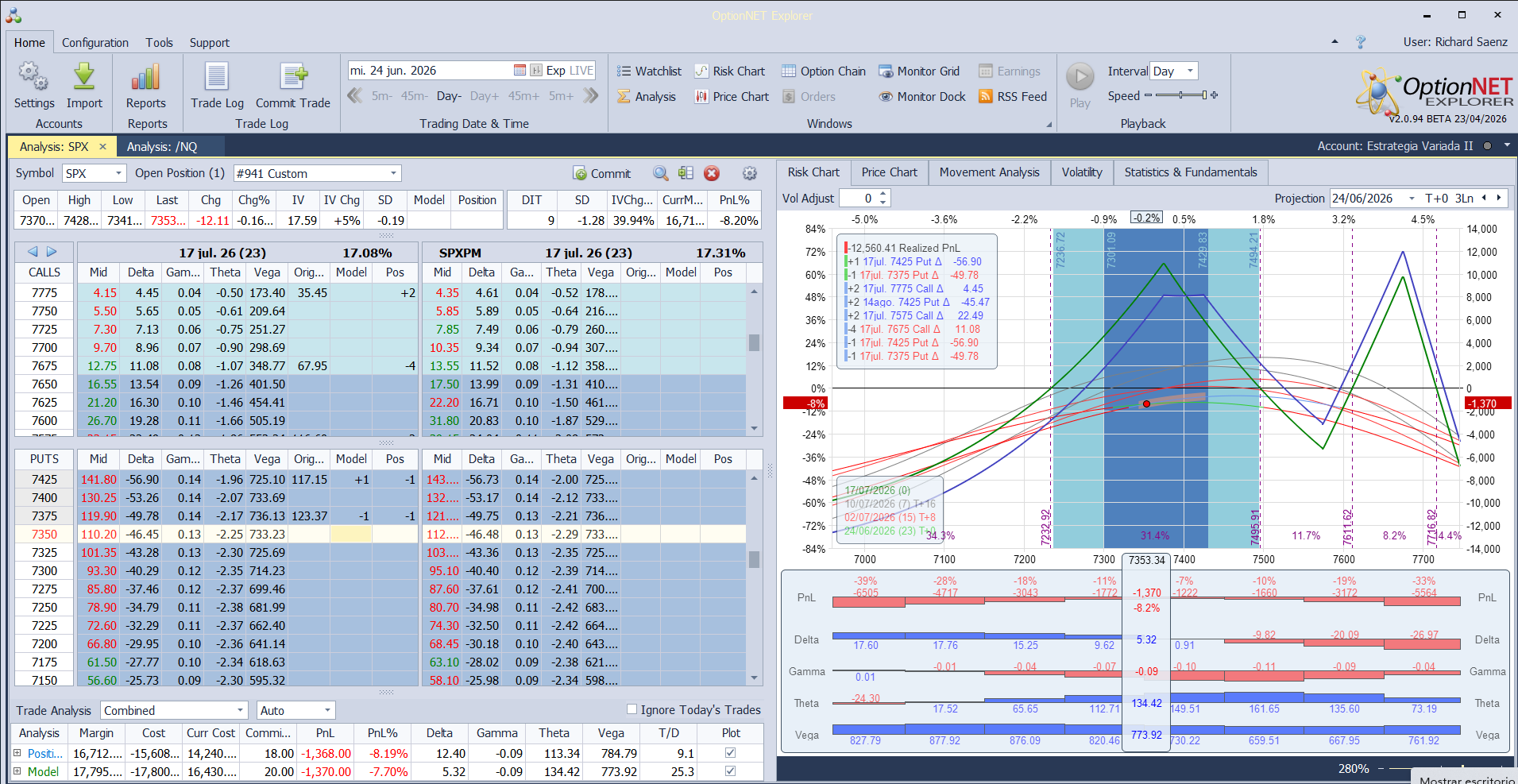Screen dimensions: 1518x784
Task: Open Risk Chart from the Windows ribbon group
Action: [x=730, y=71]
